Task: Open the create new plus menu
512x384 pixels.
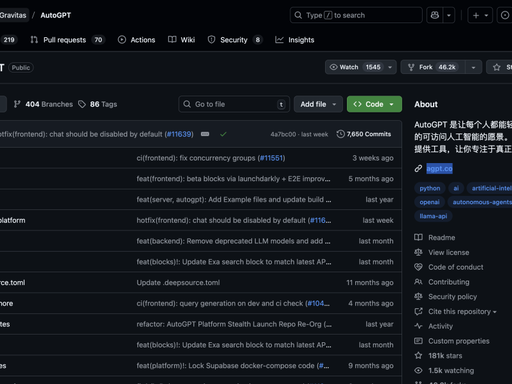Action: coord(480,15)
